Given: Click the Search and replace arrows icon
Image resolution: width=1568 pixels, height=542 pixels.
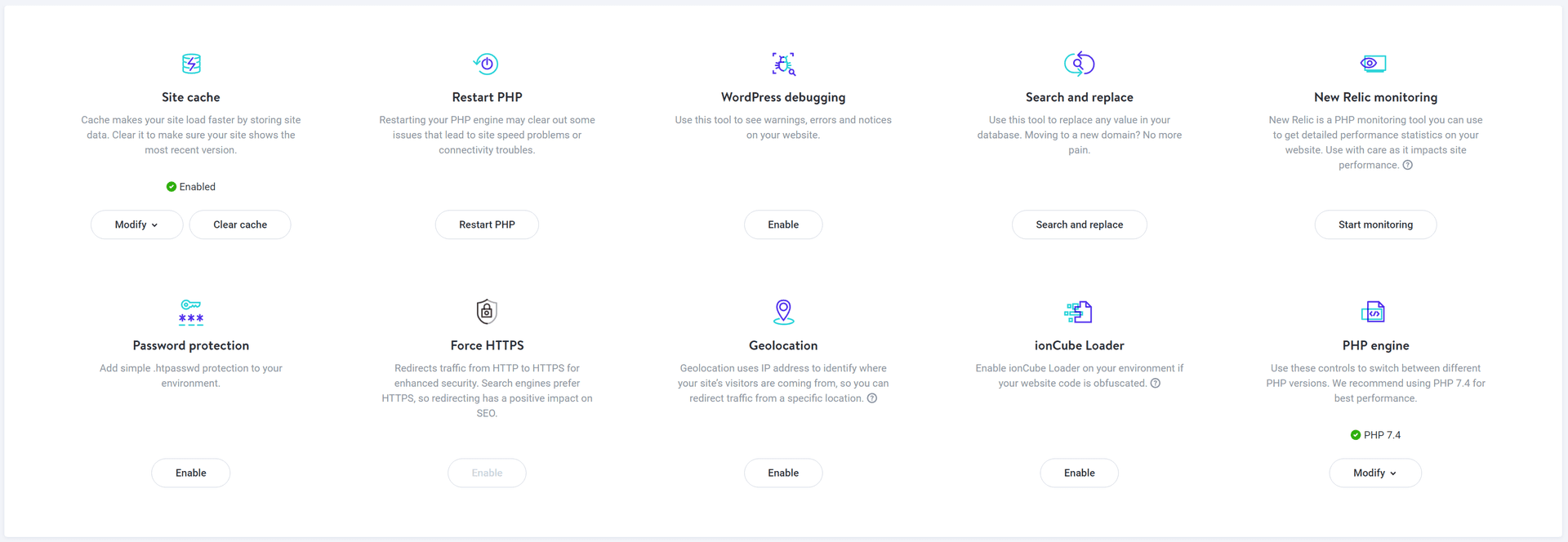Looking at the screenshot, I should tap(1079, 63).
